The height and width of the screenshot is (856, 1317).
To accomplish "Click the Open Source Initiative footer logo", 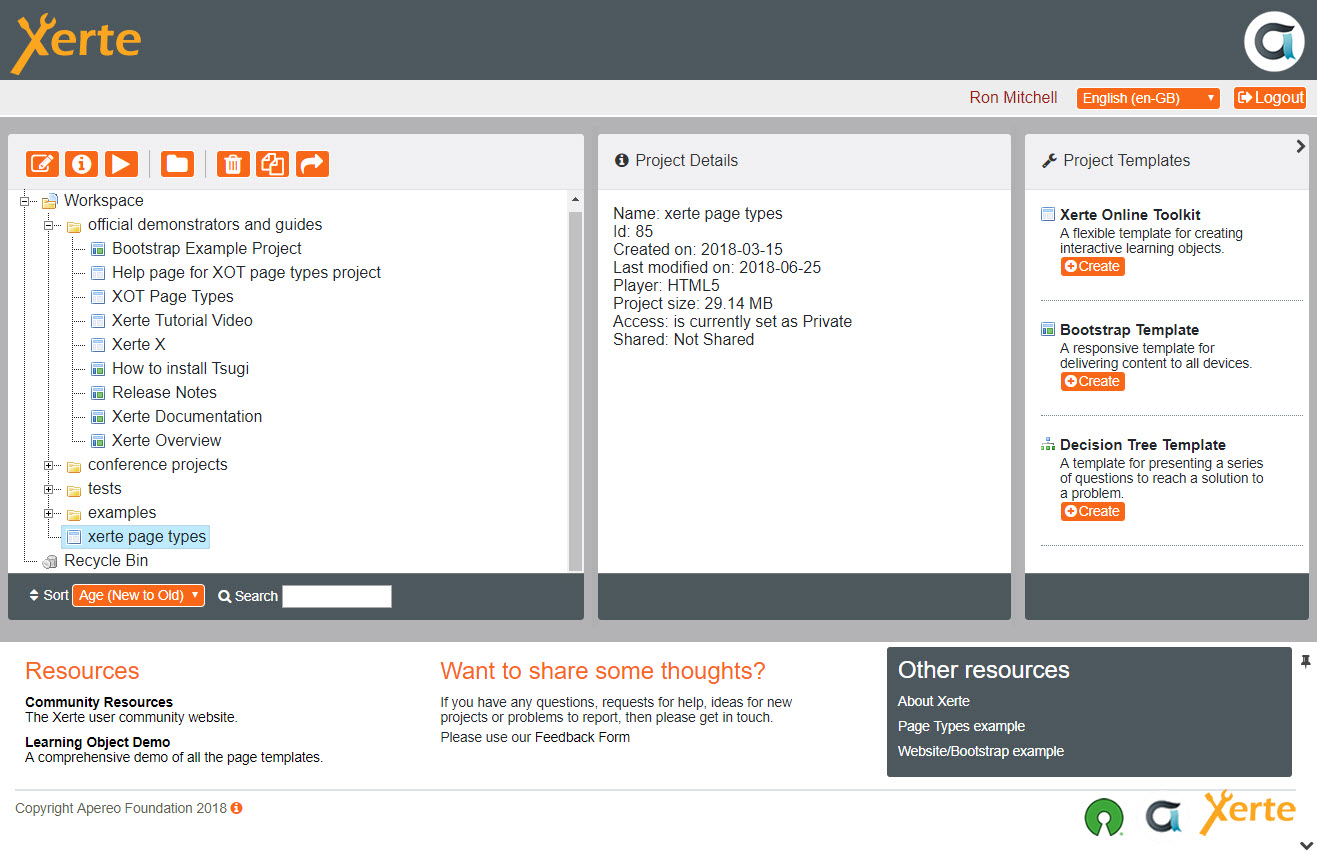I will 1104,817.
